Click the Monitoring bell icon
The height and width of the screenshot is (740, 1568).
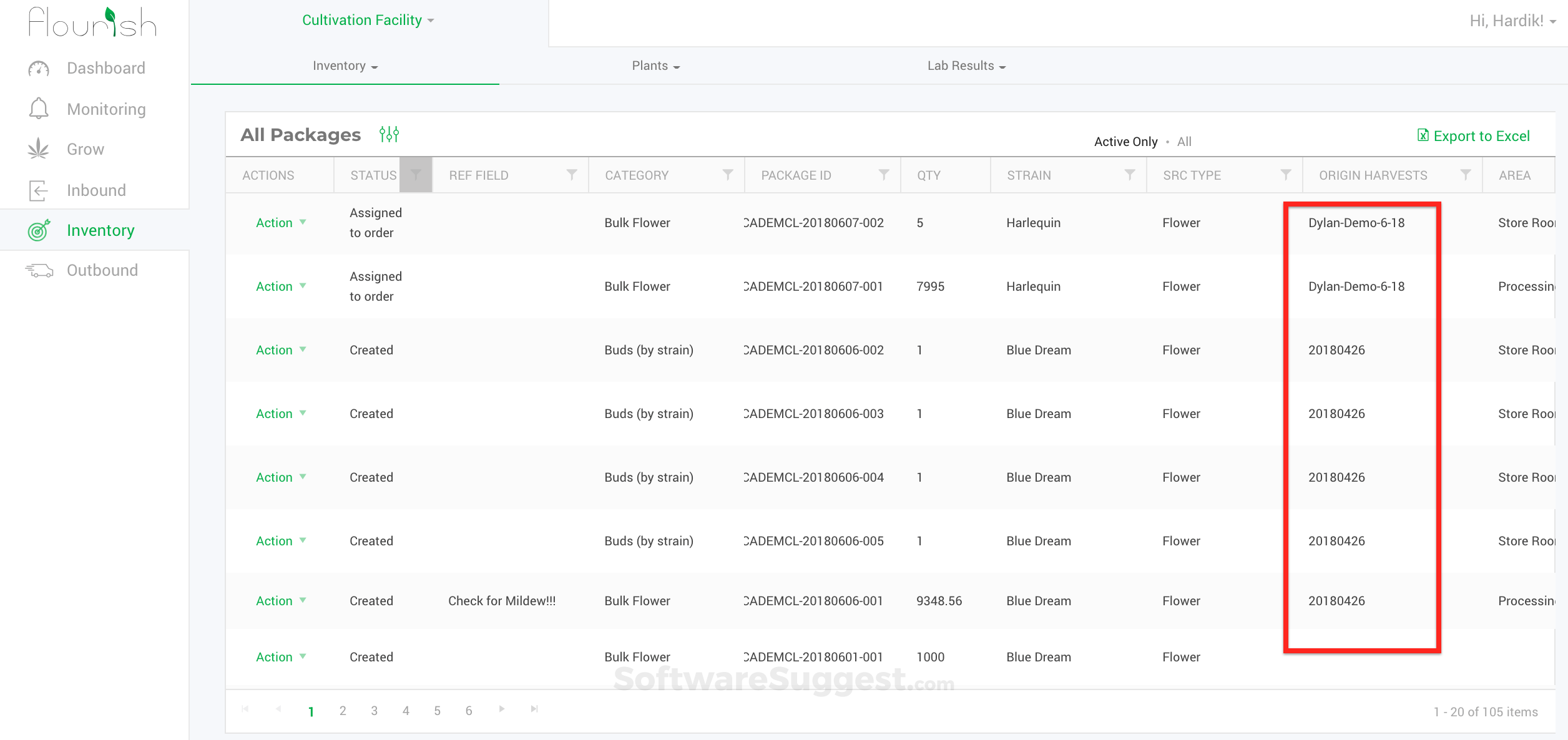(x=39, y=109)
